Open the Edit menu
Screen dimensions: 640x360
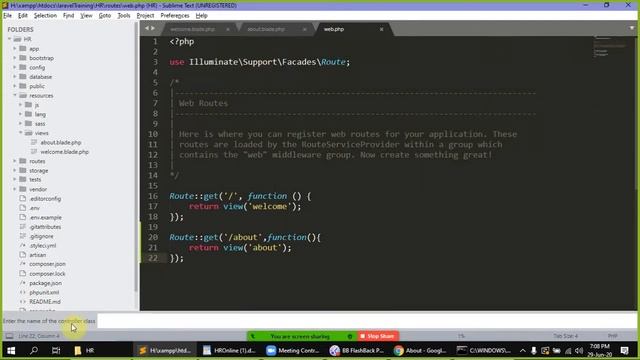tap(22, 16)
